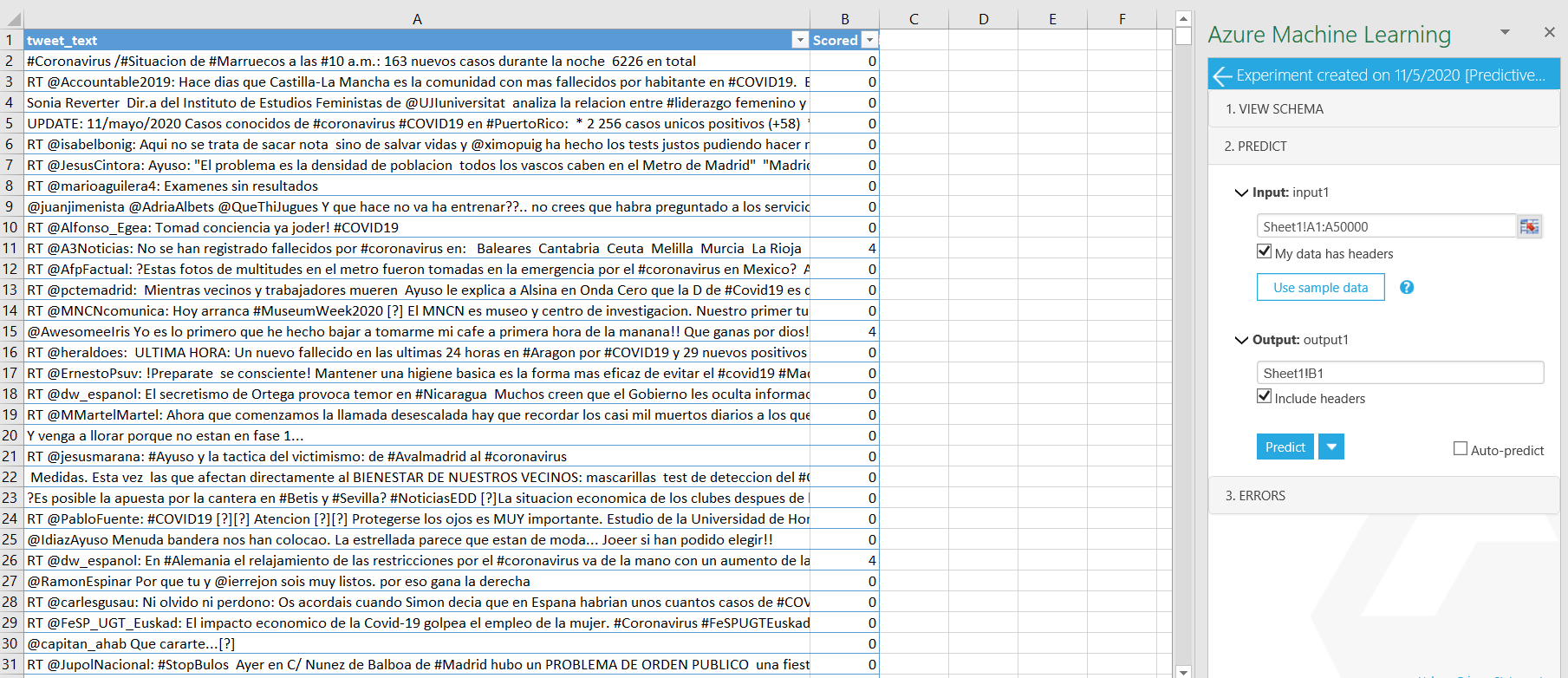
Task: Click the vertical scrollbar down arrow
Action: pyautogui.click(x=1183, y=671)
